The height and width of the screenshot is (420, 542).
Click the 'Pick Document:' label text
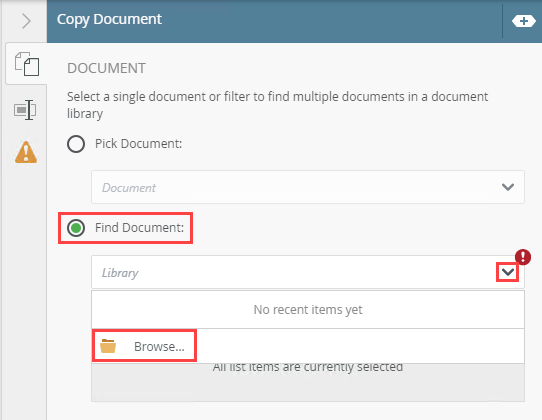coord(139,144)
